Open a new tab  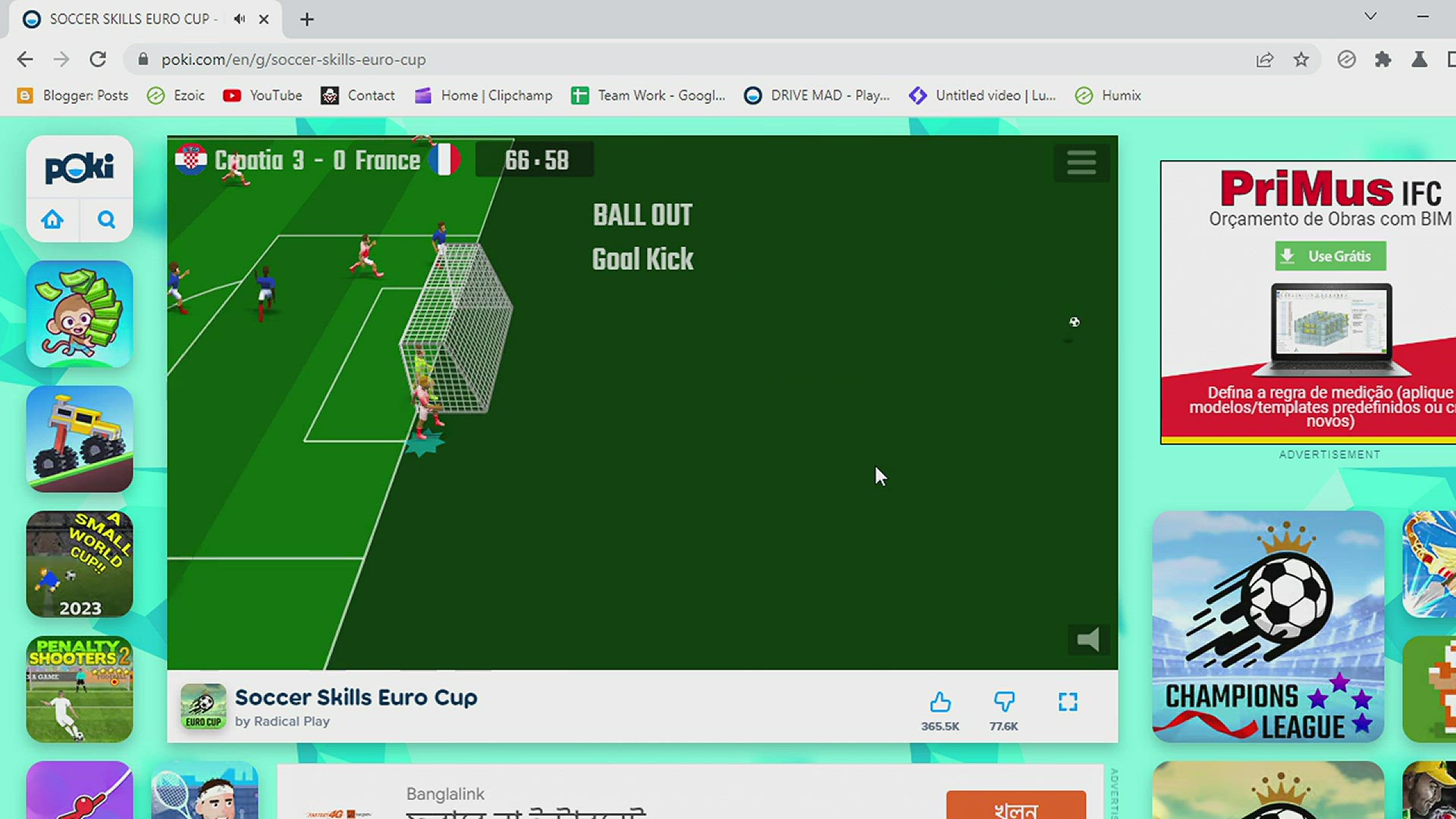click(306, 19)
